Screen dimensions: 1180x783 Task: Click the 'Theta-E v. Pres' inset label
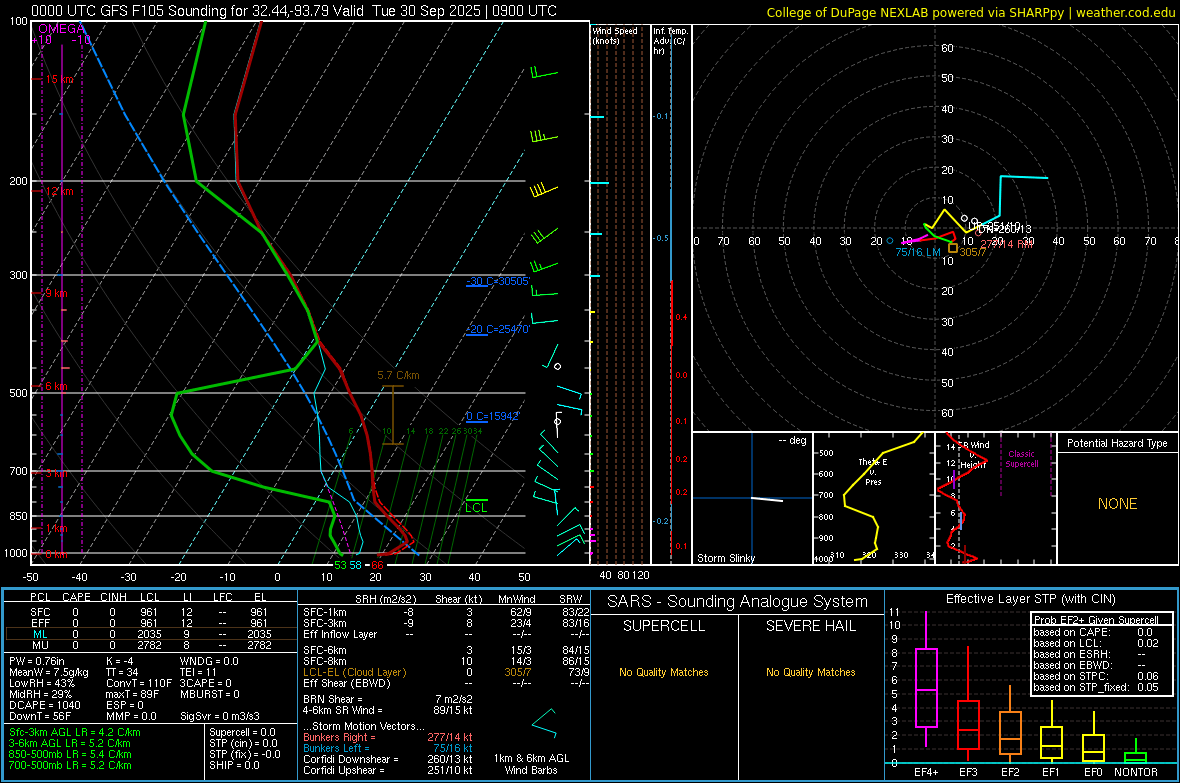[x=873, y=471]
